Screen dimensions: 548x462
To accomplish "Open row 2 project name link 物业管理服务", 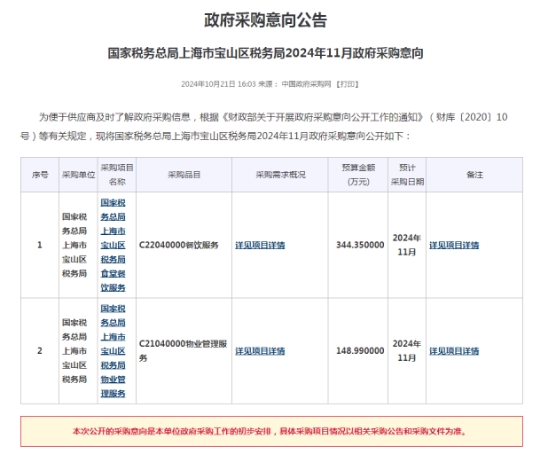I will pyautogui.click(x=113, y=351).
